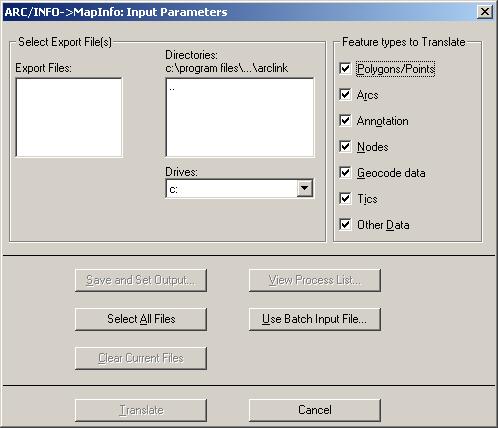Image resolution: width=498 pixels, height=428 pixels.
Task: Click the View Process List button
Action: [x=315, y=280]
